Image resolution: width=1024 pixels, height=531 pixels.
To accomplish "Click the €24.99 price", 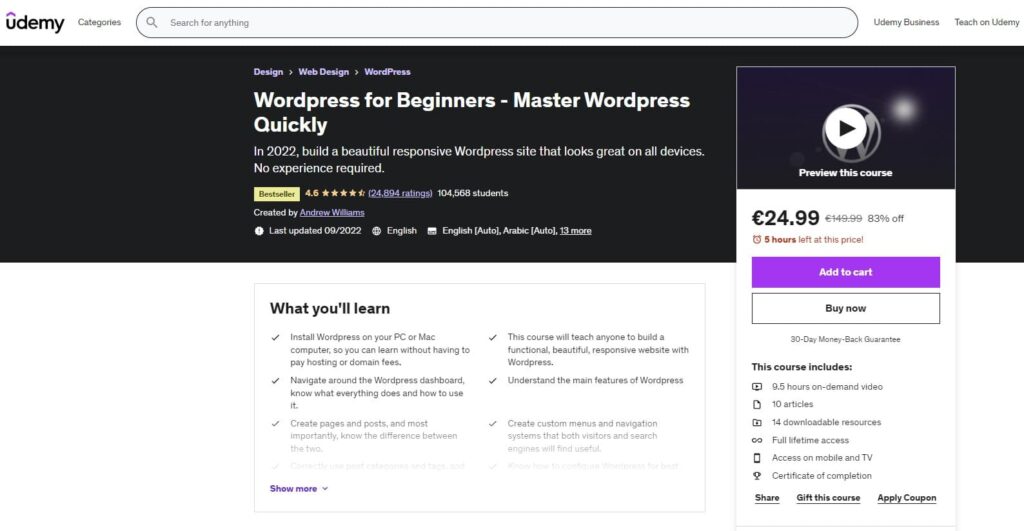I will [x=785, y=218].
